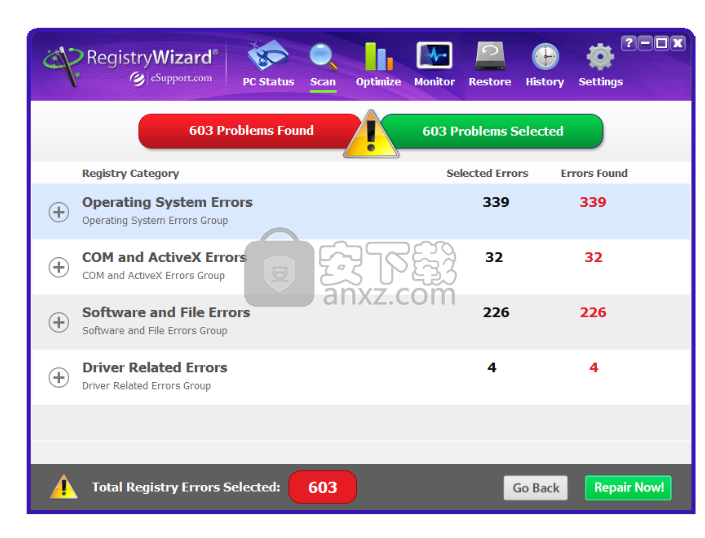Click the Repair Now! button
The image size is (705, 538).
click(628, 488)
